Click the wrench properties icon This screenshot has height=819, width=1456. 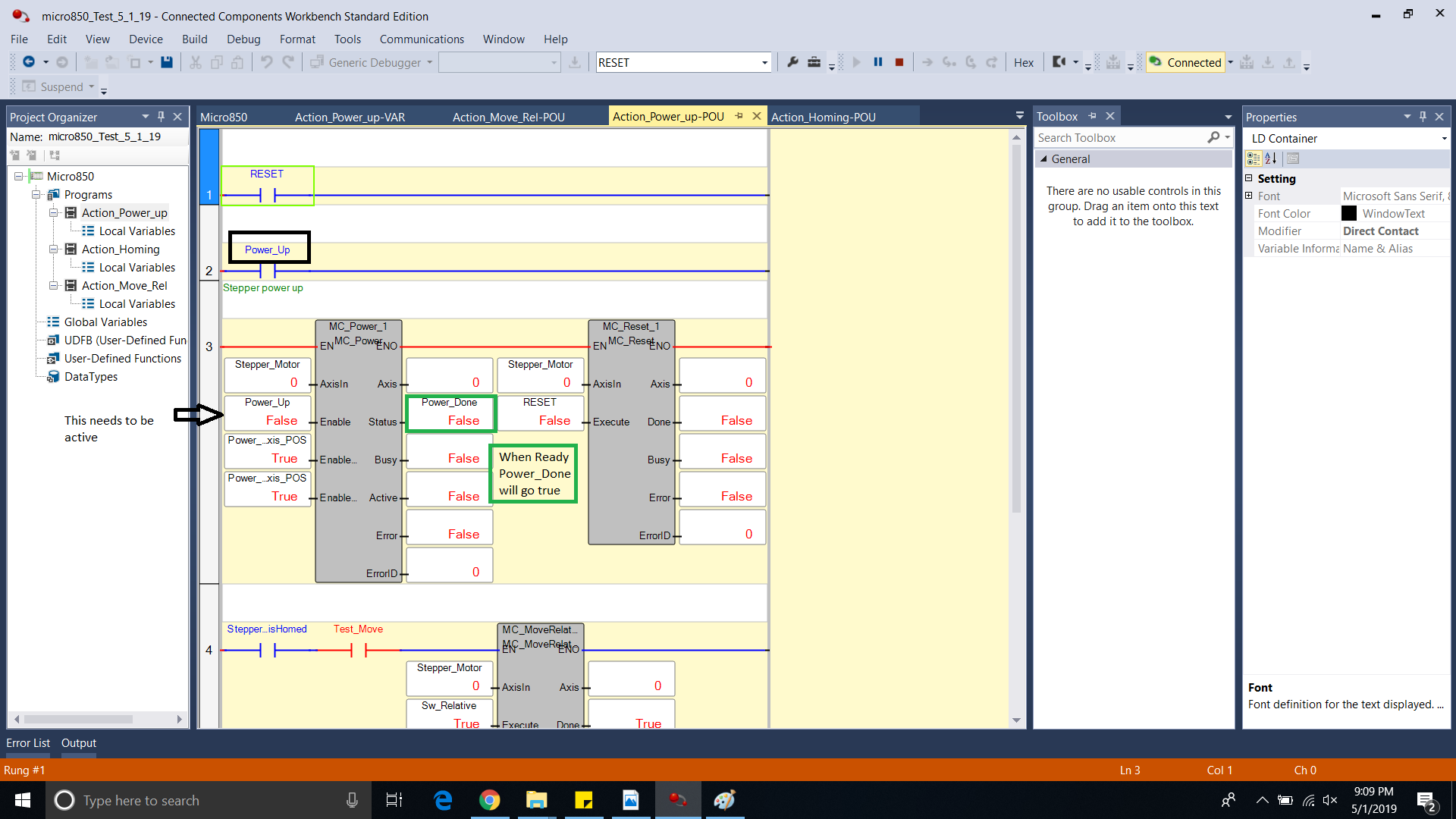pos(792,62)
